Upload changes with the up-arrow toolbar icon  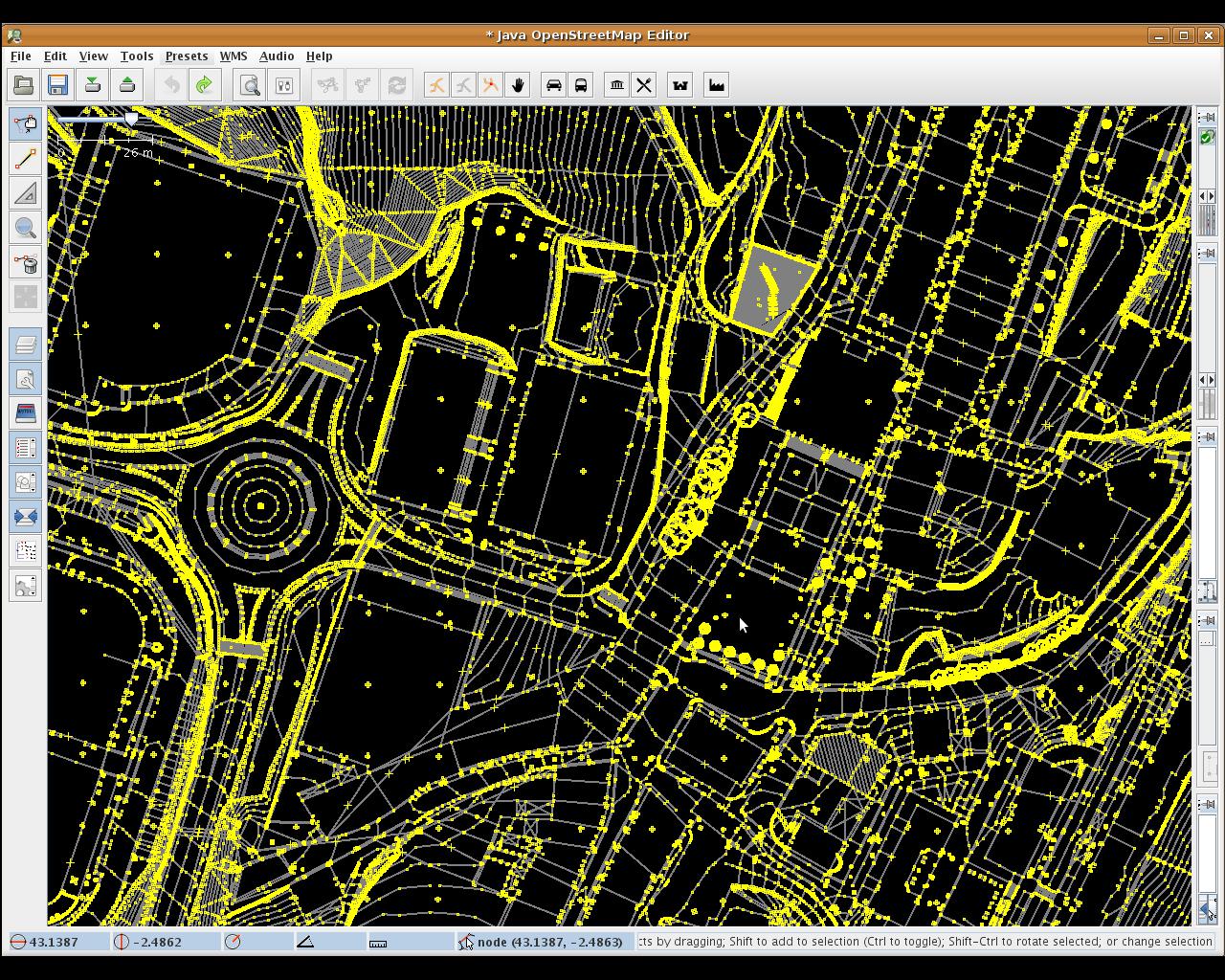tap(127, 85)
